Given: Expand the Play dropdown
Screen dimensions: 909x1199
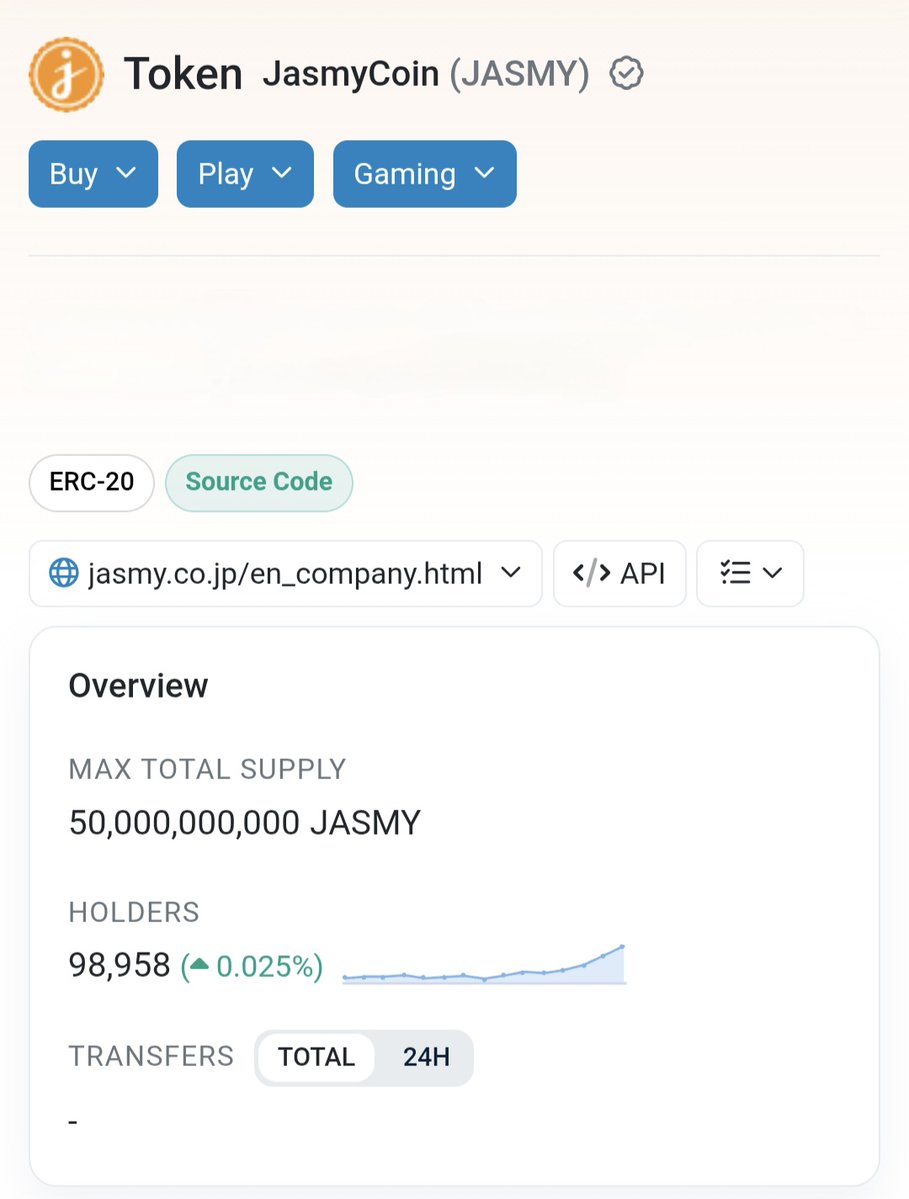Looking at the screenshot, I should tap(244, 173).
